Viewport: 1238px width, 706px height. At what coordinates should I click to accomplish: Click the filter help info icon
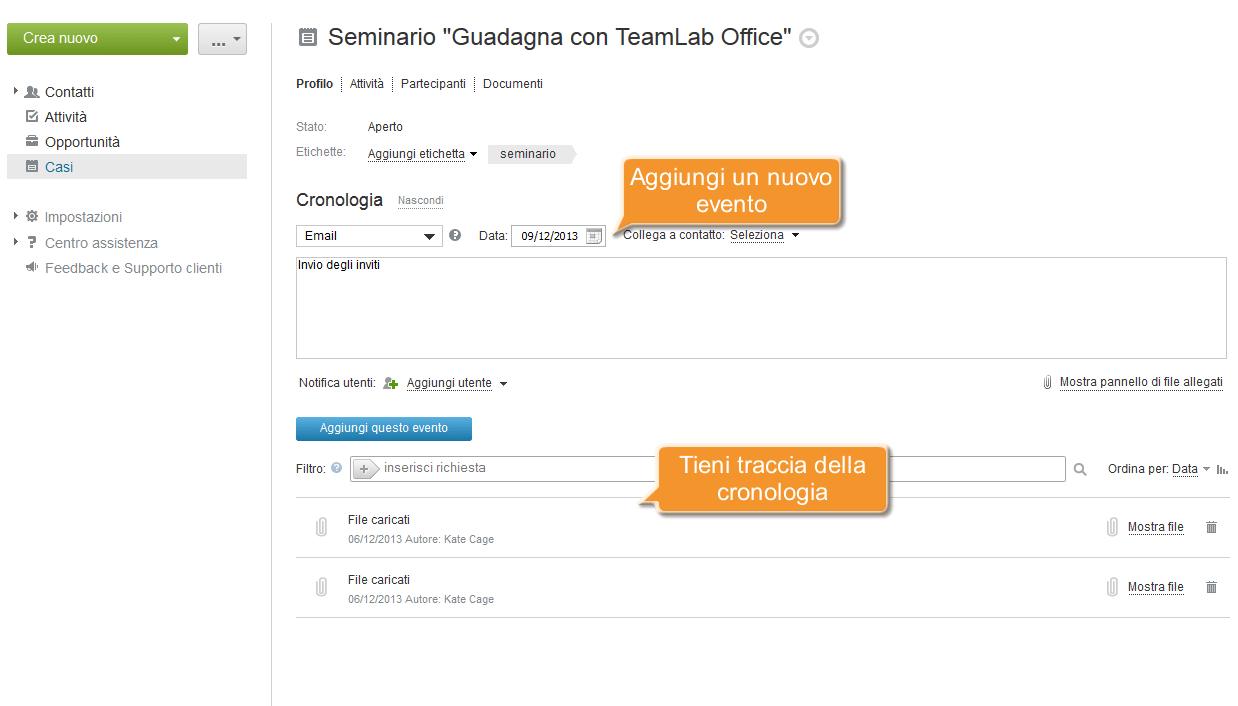(336, 468)
